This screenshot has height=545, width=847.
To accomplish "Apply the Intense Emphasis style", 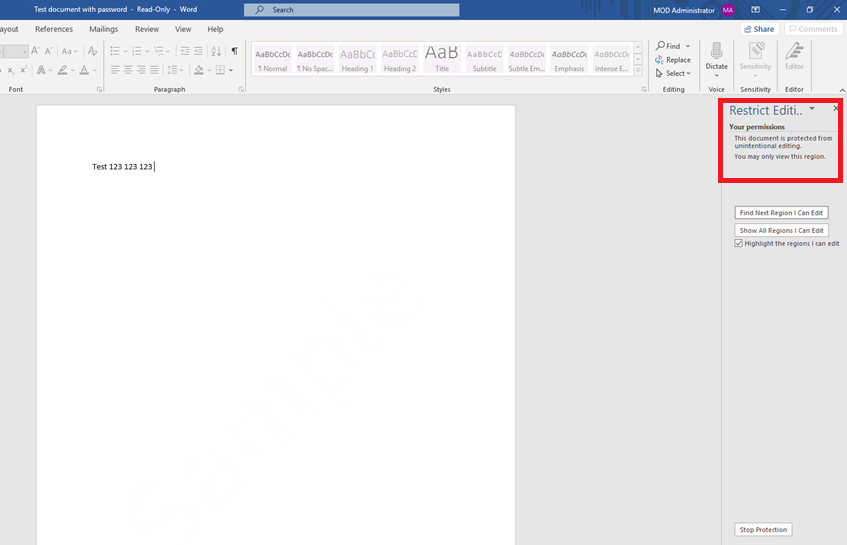I will [611, 59].
